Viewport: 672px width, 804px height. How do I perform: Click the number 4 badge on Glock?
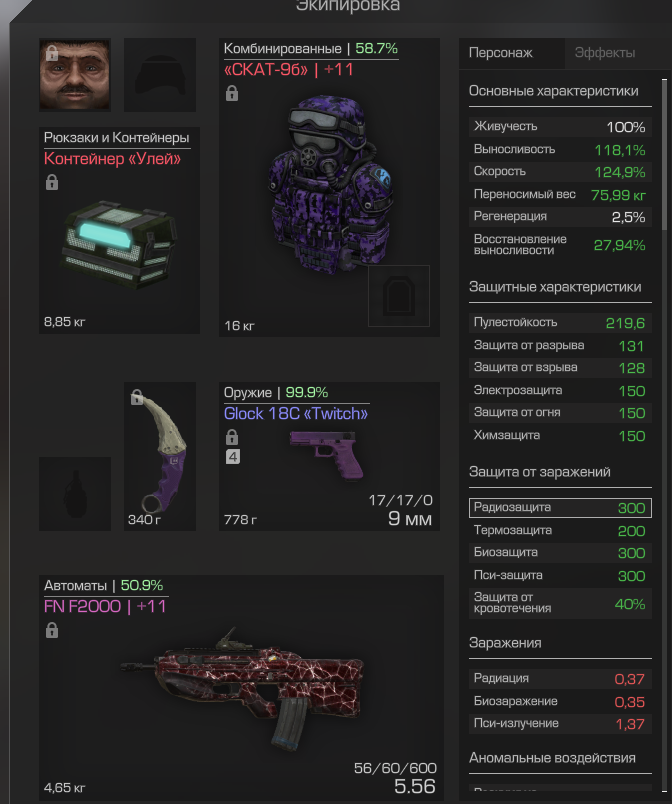(x=233, y=456)
